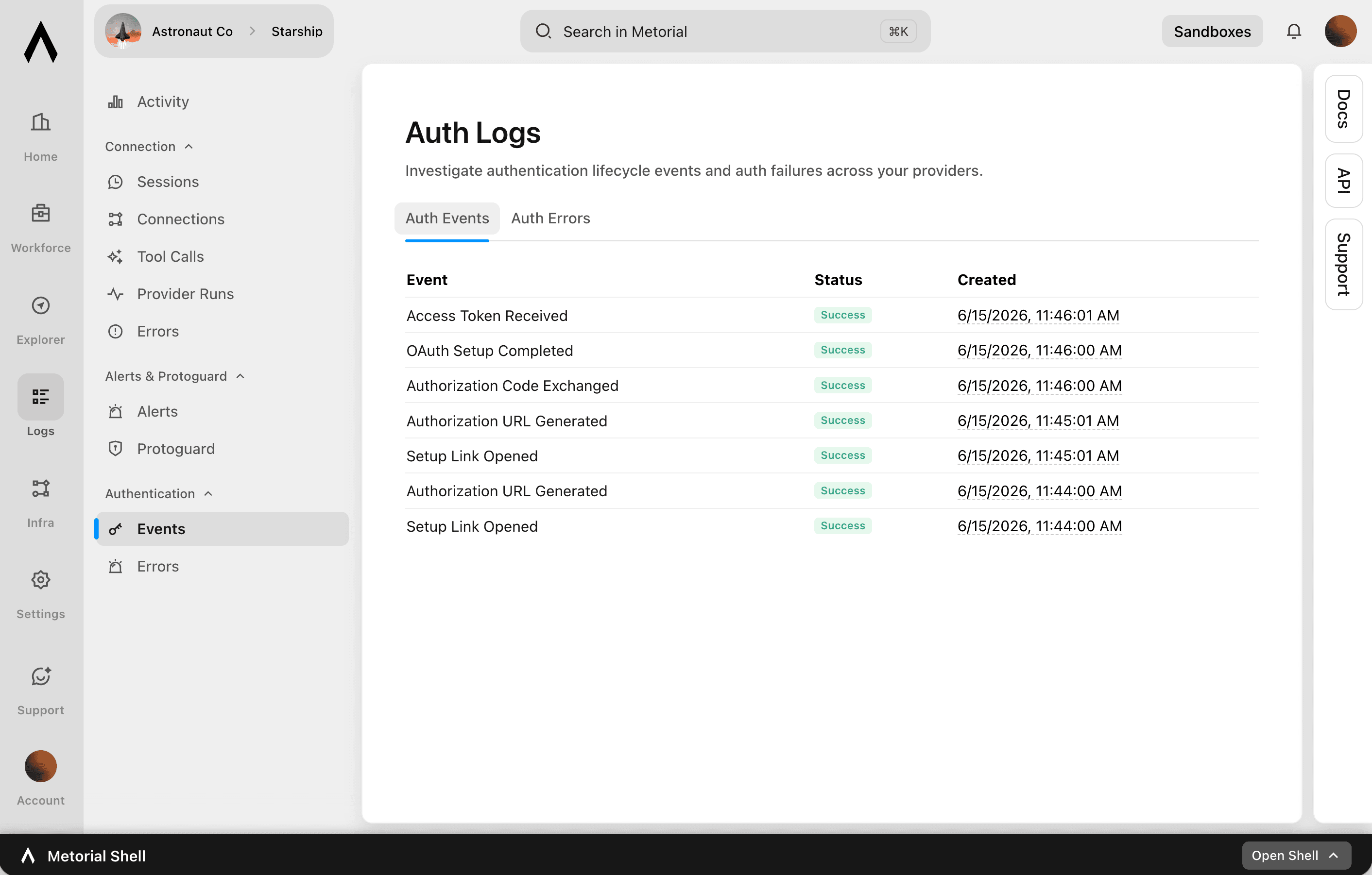The image size is (1372, 875).
Task: Select the Logs rail icon
Action: [40, 397]
